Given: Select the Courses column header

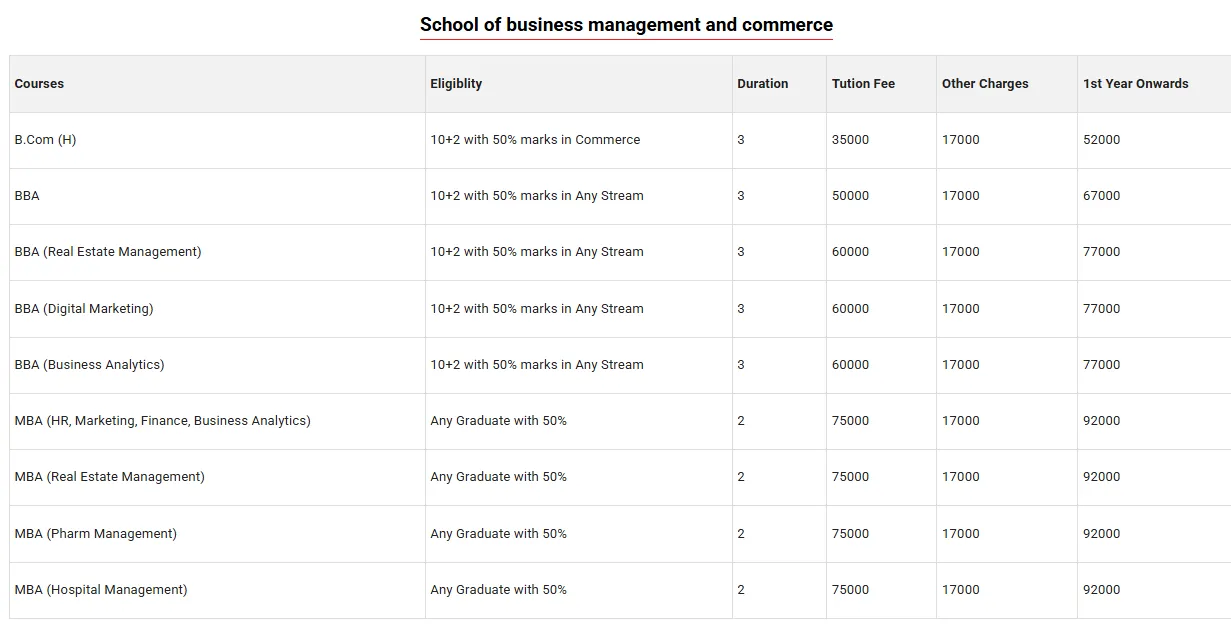Looking at the screenshot, I should tap(39, 84).
